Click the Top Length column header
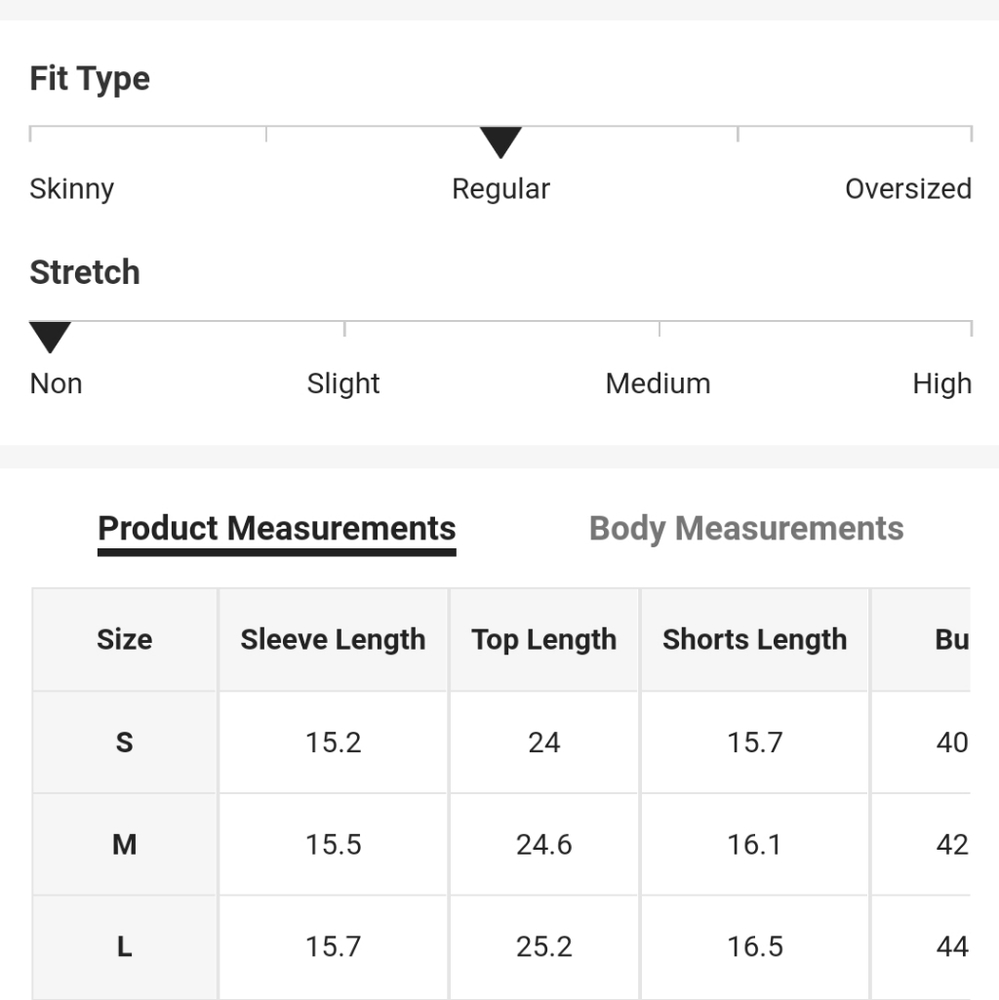The image size is (999, 1000). tap(544, 640)
